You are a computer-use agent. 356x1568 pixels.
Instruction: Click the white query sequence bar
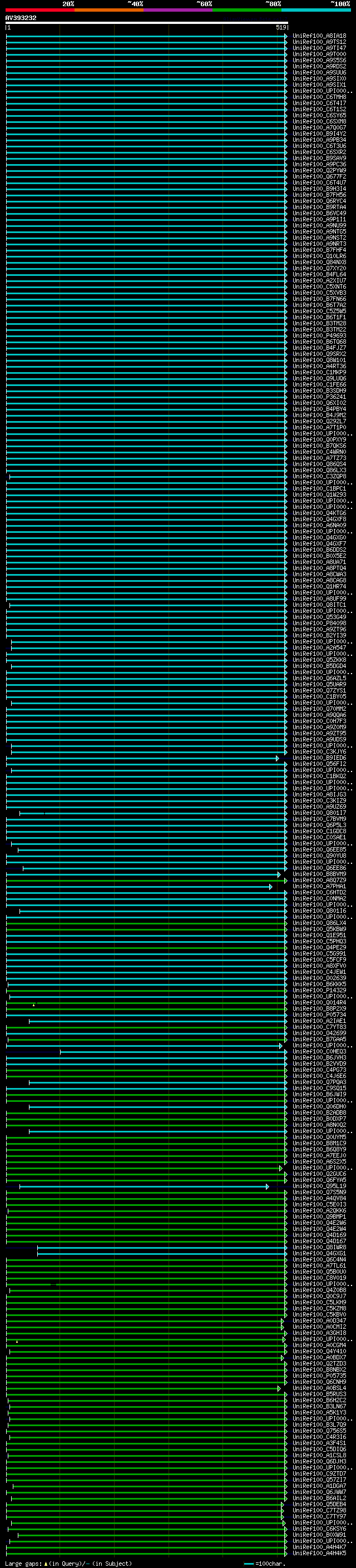[x=147, y=23]
